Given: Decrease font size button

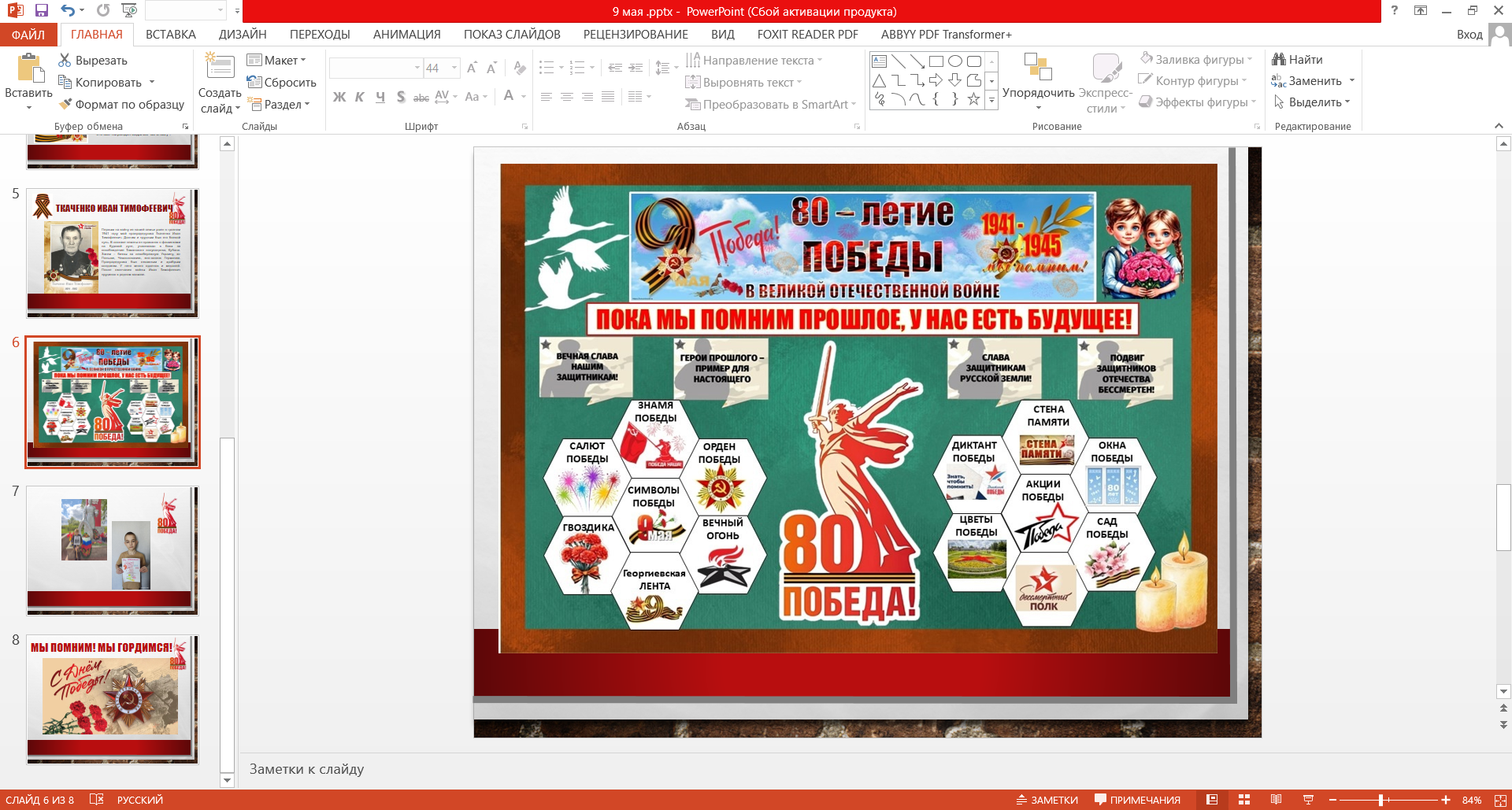Looking at the screenshot, I should pos(491,68).
